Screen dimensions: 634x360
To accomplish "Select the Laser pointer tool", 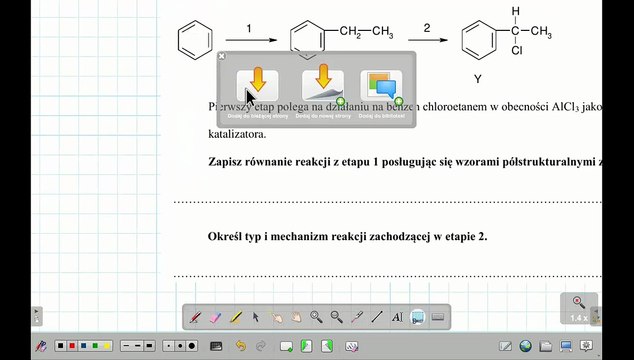I will tap(357, 317).
